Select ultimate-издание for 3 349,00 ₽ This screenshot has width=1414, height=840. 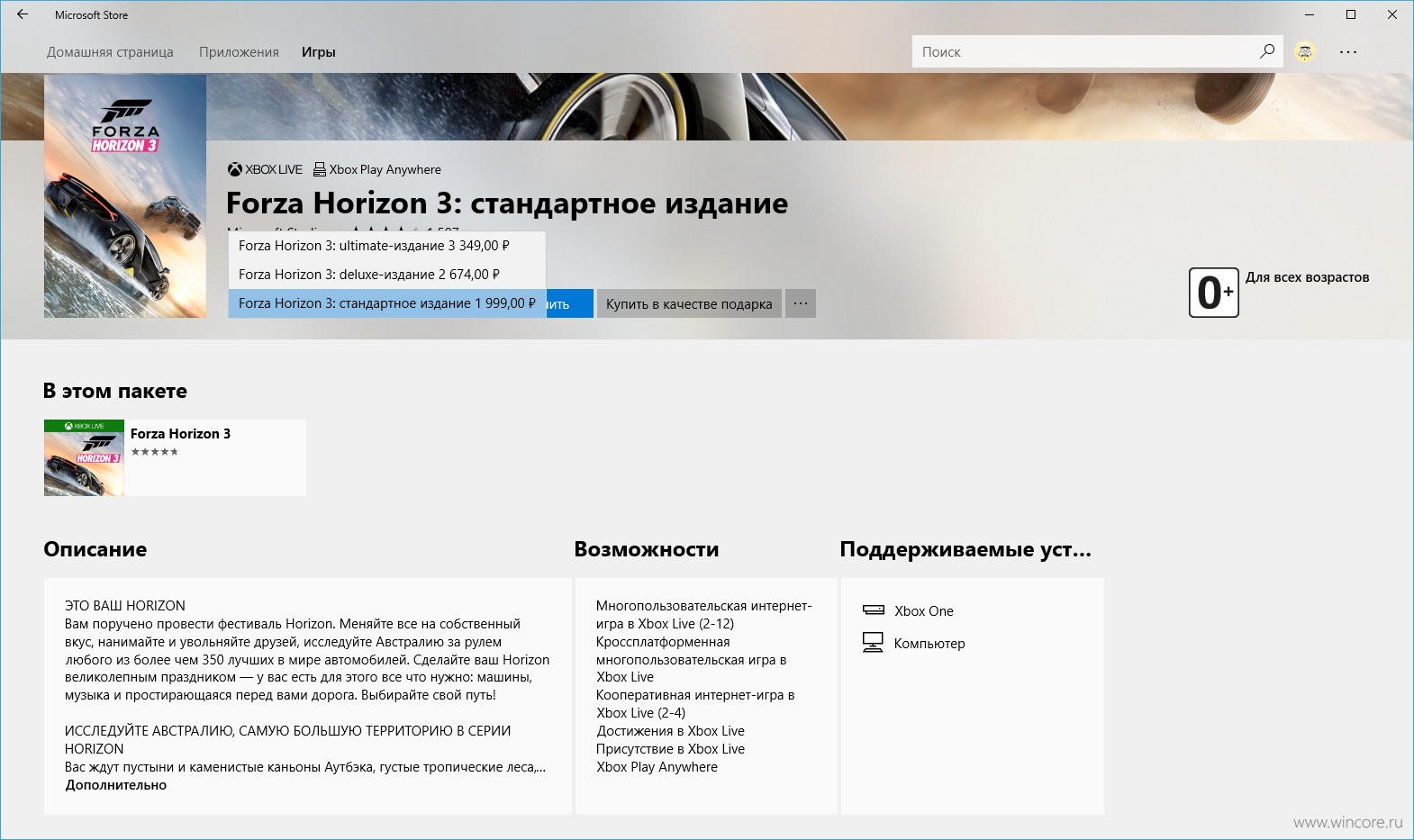click(x=387, y=246)
